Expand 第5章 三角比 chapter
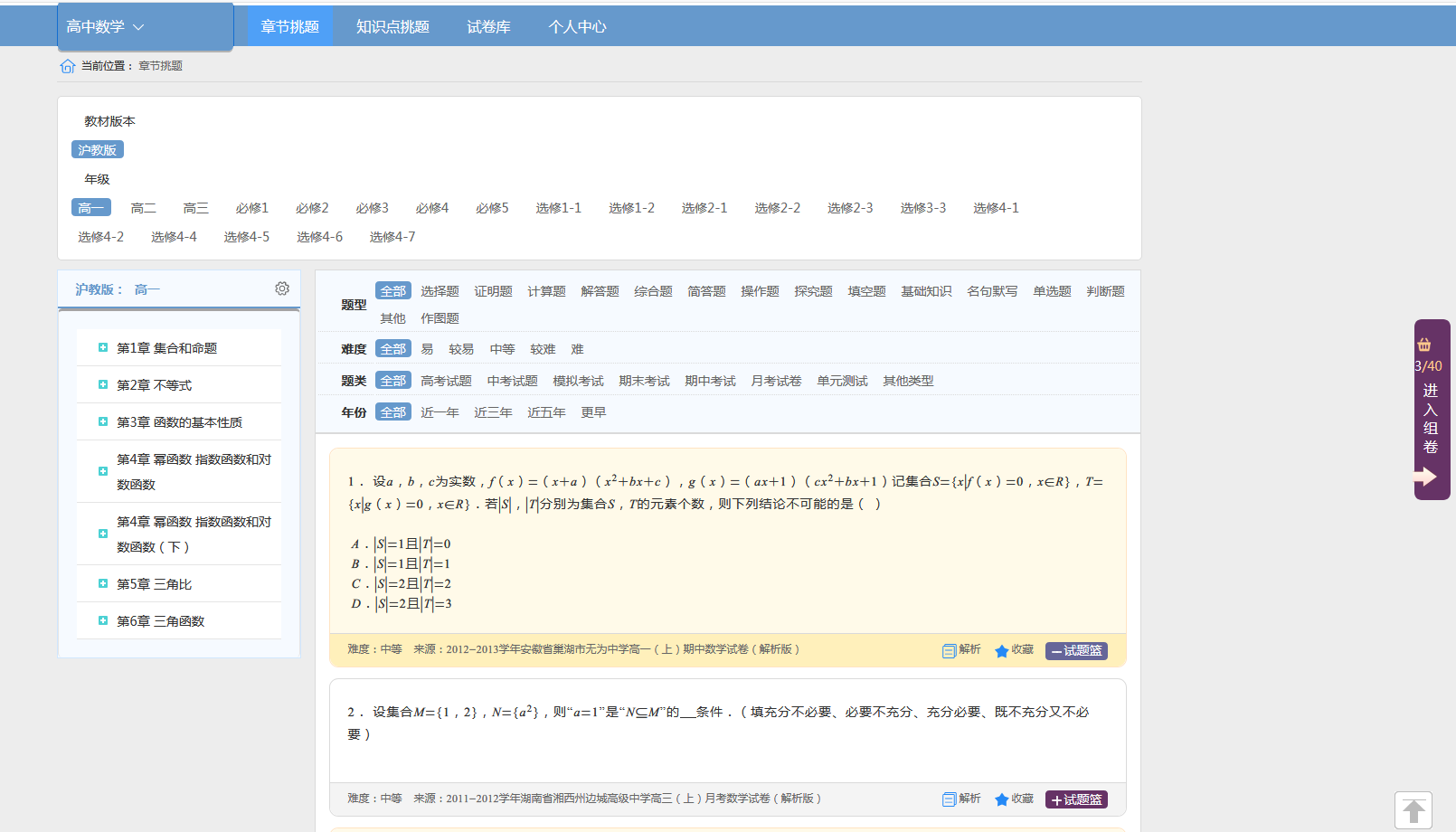 103,584
